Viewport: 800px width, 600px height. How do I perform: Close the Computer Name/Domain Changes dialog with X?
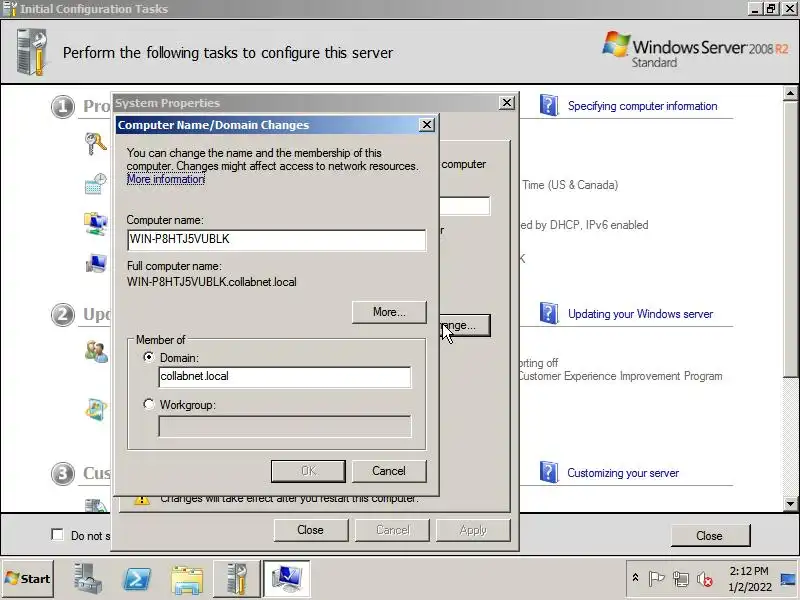pyautogui.click(x=427, y=124)
